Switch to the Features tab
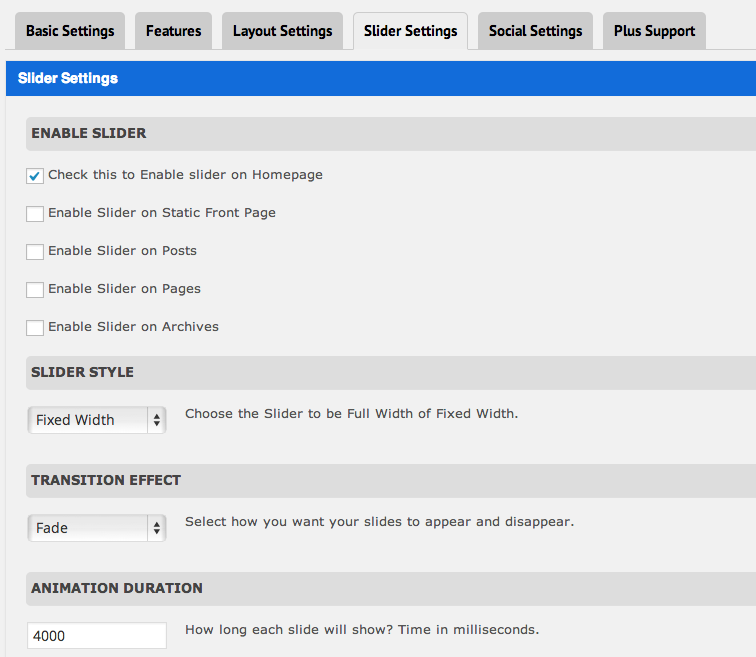This screenshot has width=756, height=657. pyautogui.click(x=174, y=31)
